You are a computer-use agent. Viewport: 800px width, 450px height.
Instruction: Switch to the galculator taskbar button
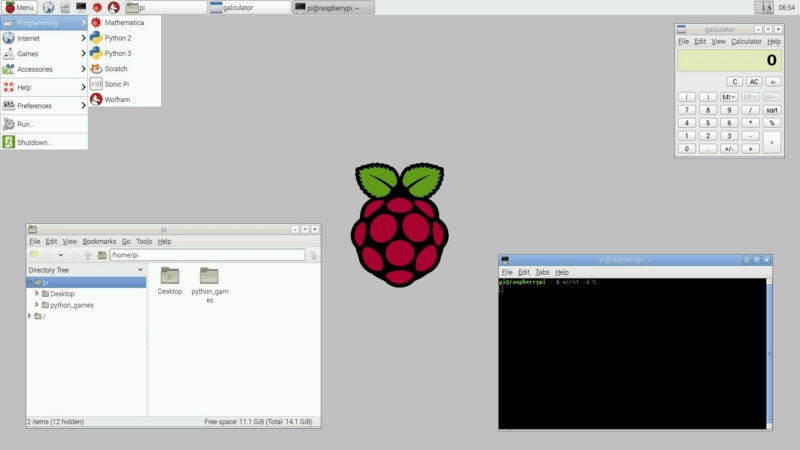(249, 8)
